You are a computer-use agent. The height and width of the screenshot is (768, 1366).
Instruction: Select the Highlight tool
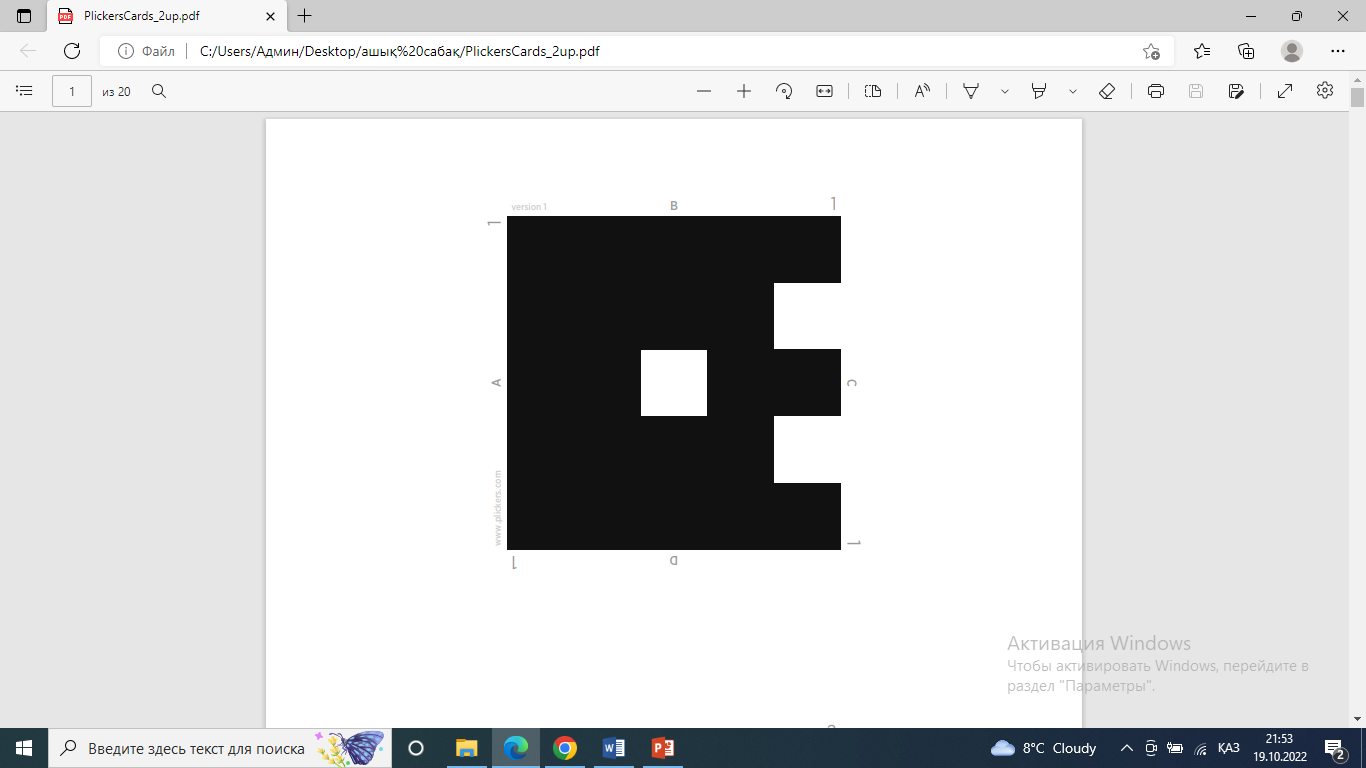coord(1039,91)
